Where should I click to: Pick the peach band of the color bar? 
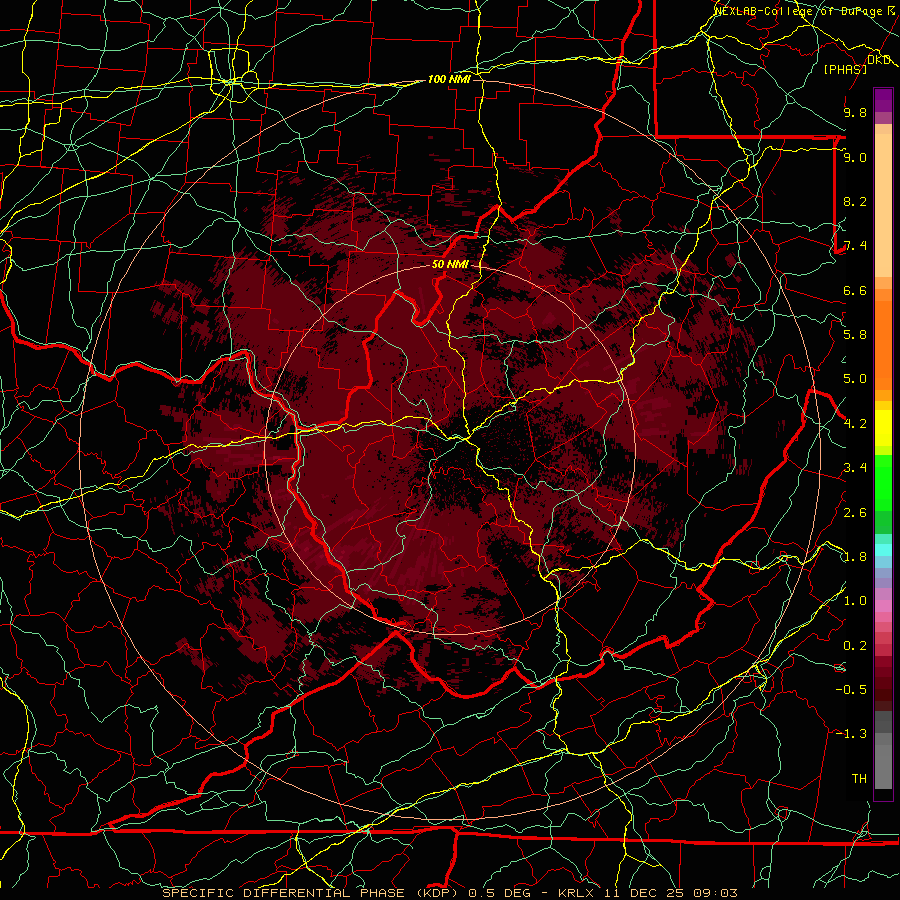[883, 201]
